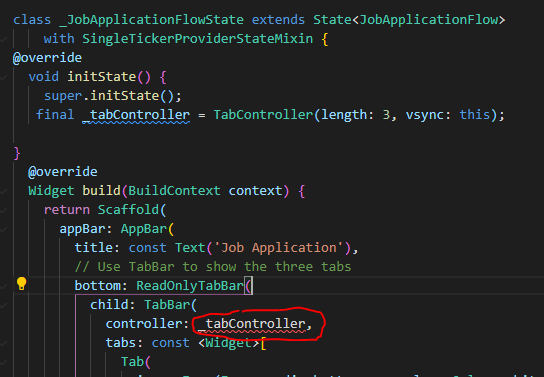
Task: Click the "context" parameter name
Action: (255, 191)
